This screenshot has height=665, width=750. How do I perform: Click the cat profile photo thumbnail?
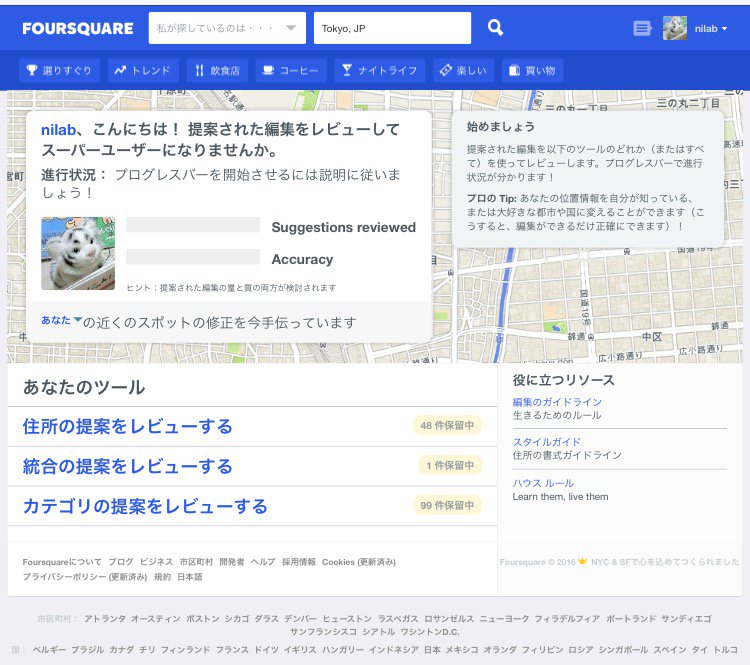coord(70,254)
